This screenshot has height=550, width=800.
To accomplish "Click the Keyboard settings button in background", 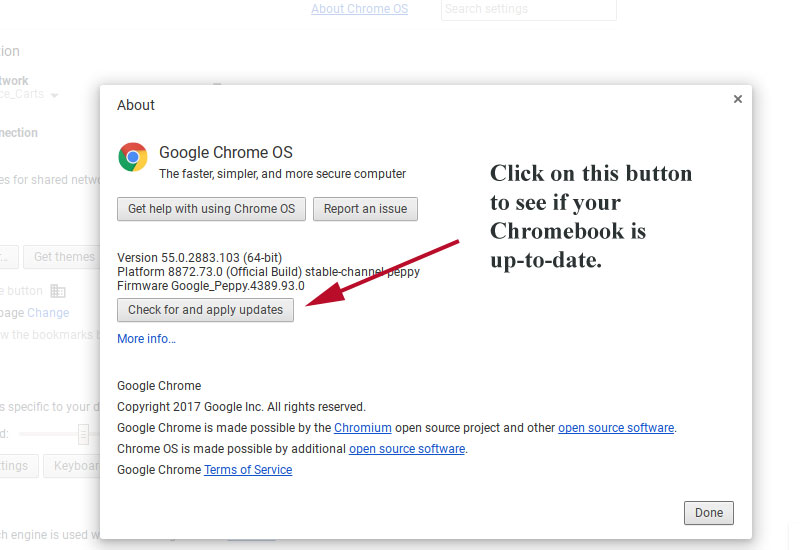I will (x=71, y=466).
